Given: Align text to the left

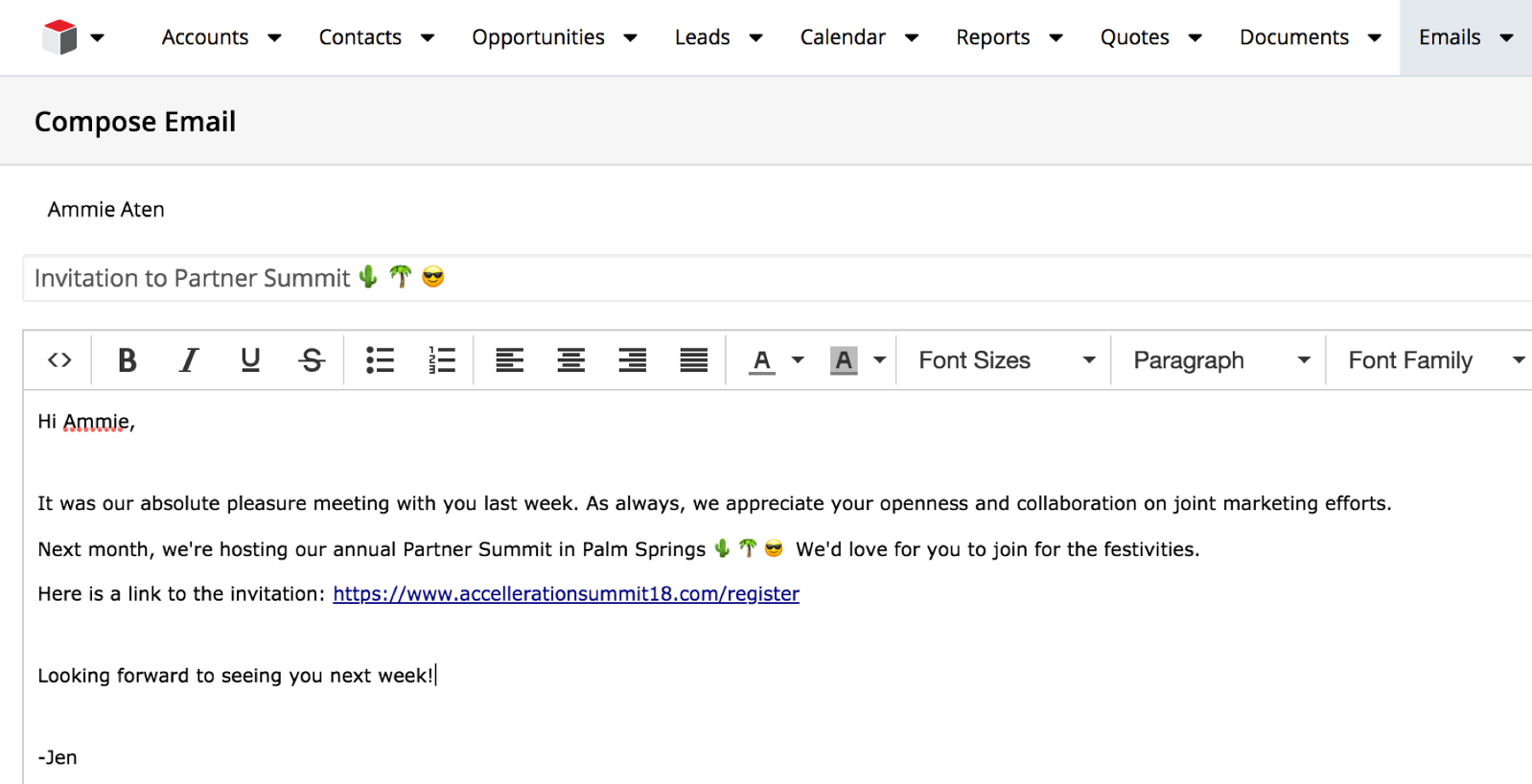Looking at the screenshot, I should pos(509,360).
